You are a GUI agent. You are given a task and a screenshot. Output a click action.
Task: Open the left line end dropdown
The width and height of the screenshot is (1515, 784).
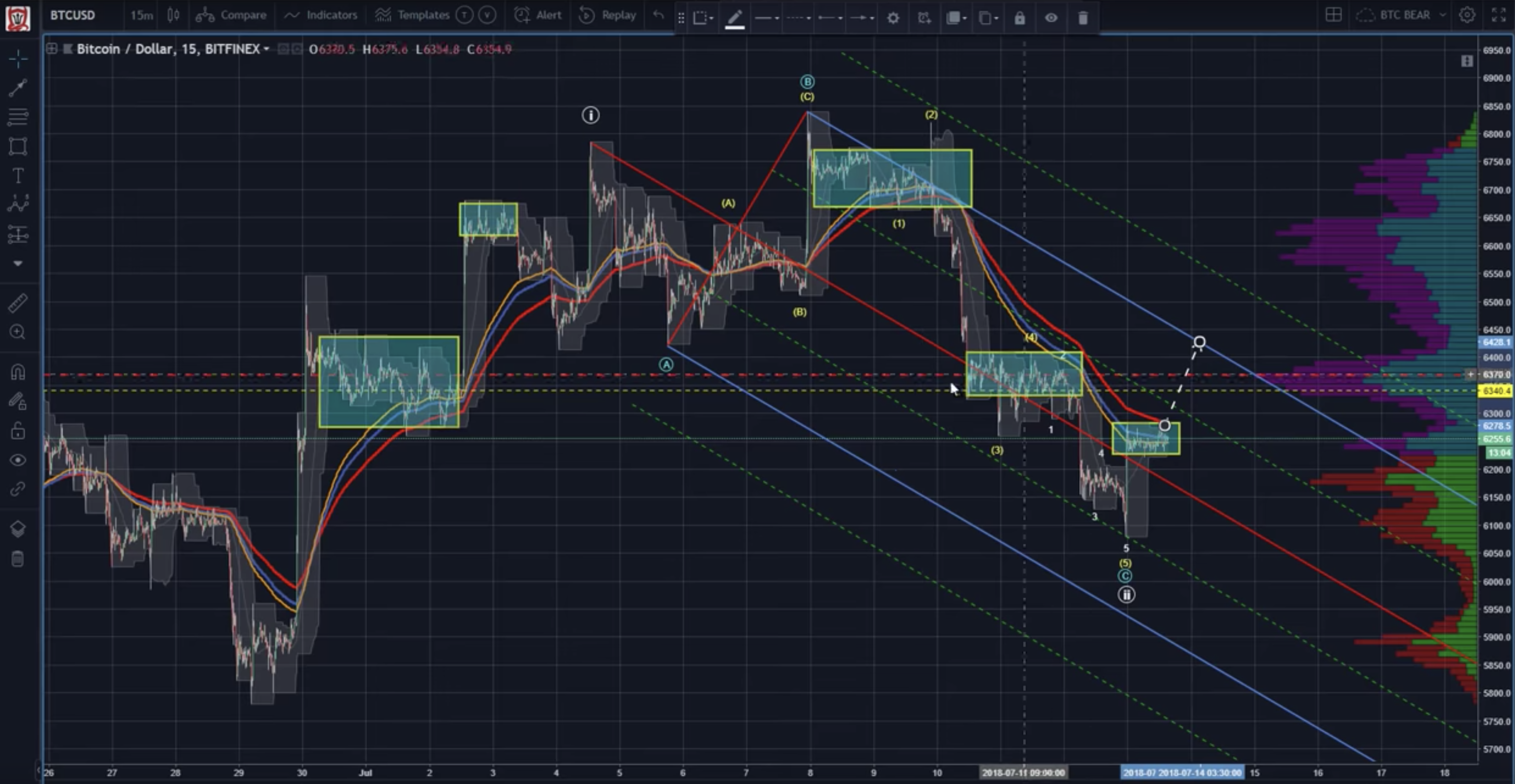point(830,18)
